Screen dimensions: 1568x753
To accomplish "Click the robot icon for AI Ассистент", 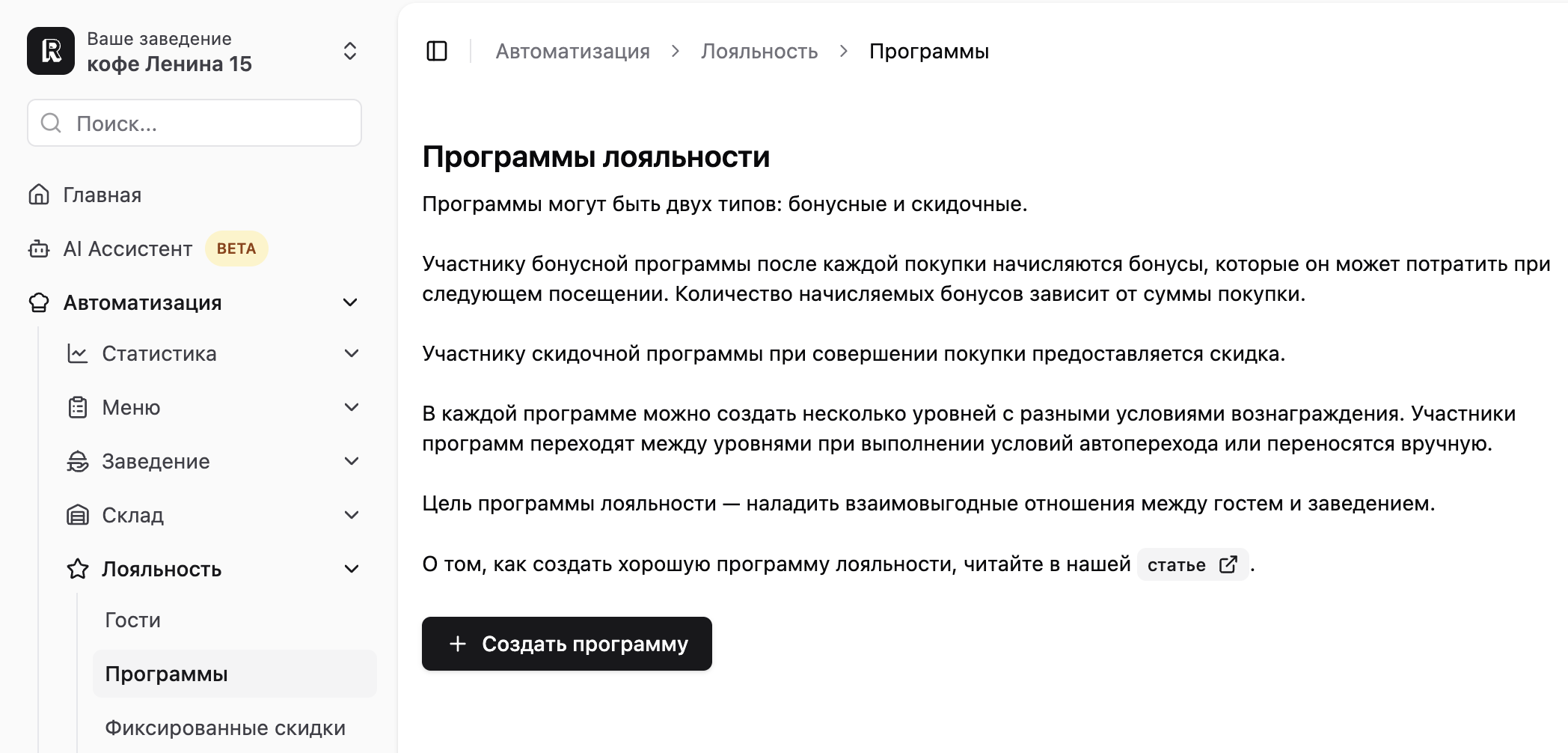I will tap(39, 249).
